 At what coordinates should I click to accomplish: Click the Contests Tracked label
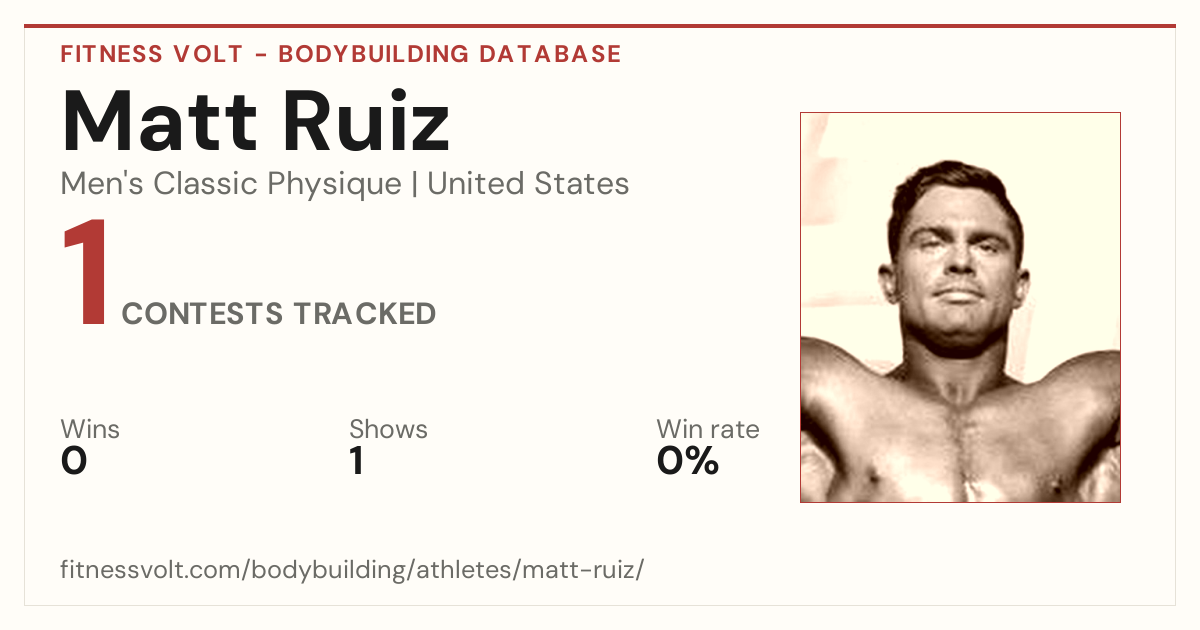[x=279, y=314]
